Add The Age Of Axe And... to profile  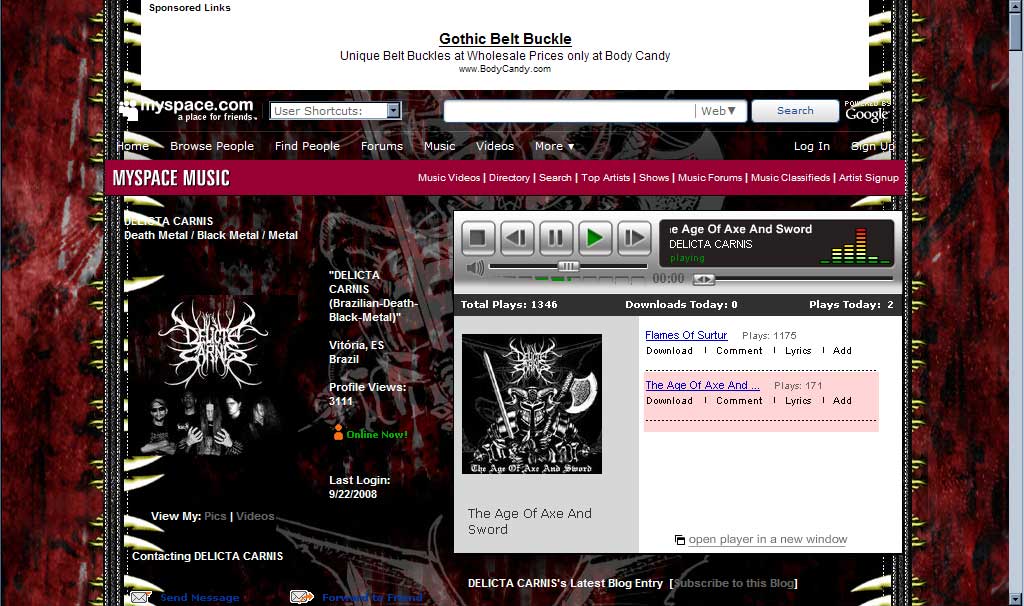click(x=842, y=401)
